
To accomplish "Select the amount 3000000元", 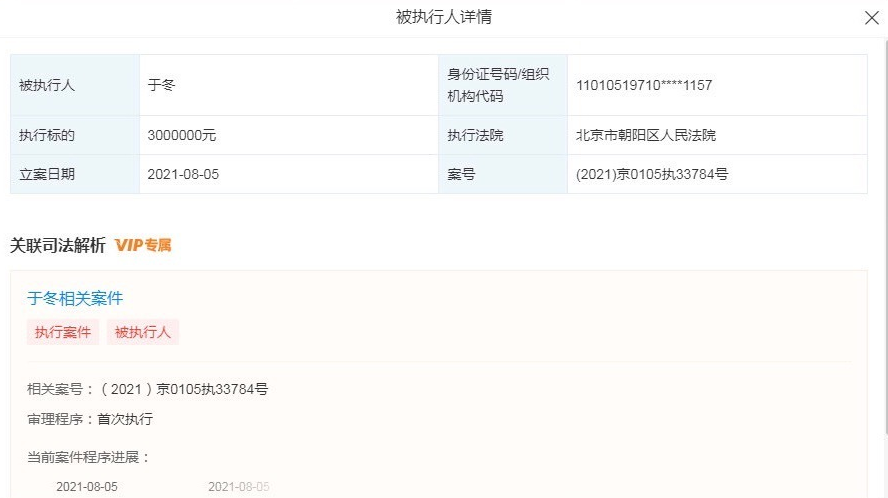I will [x=182, y=135].
